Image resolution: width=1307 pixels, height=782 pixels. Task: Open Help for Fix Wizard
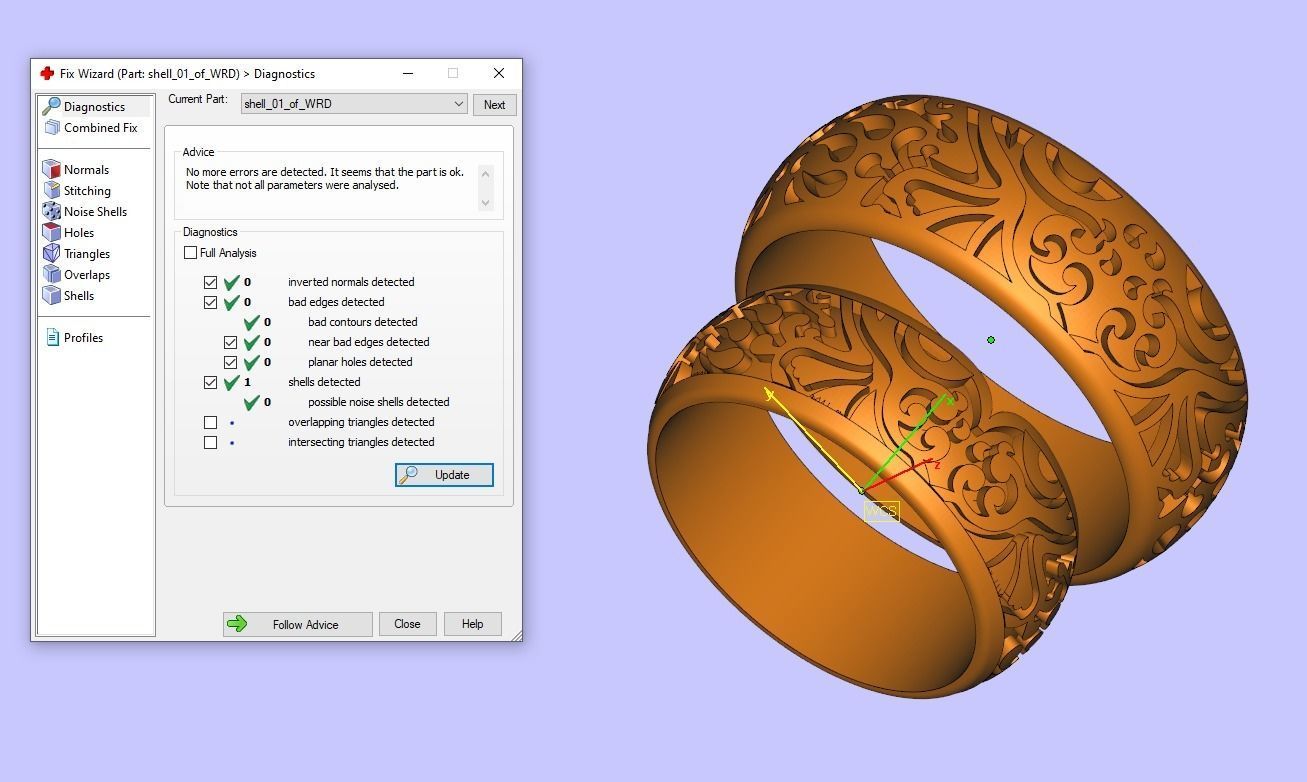[x=472, y=624]
